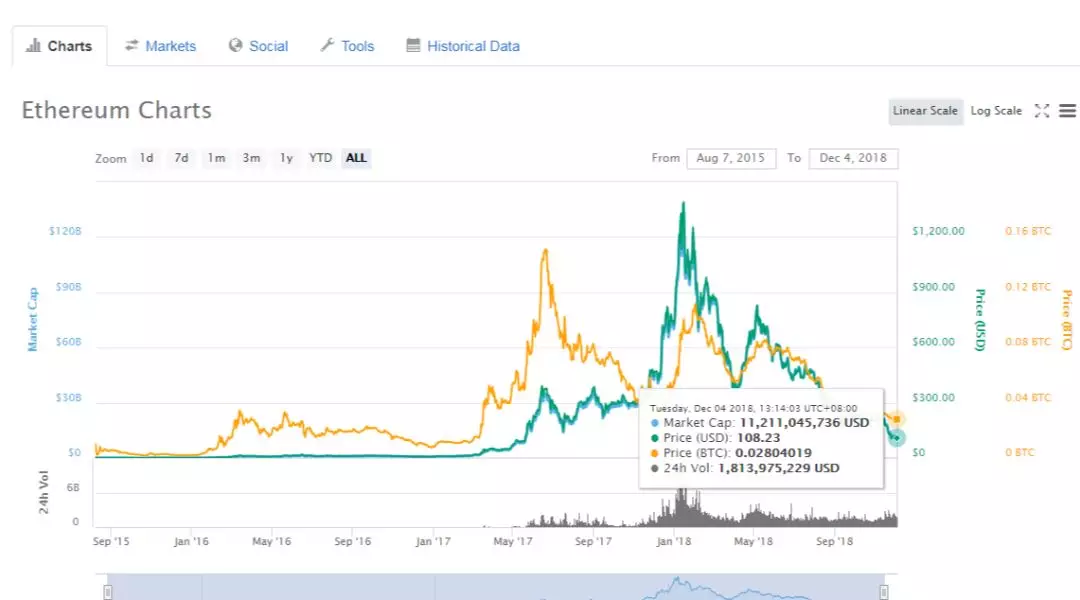Click the left navigator range handle

107,592
